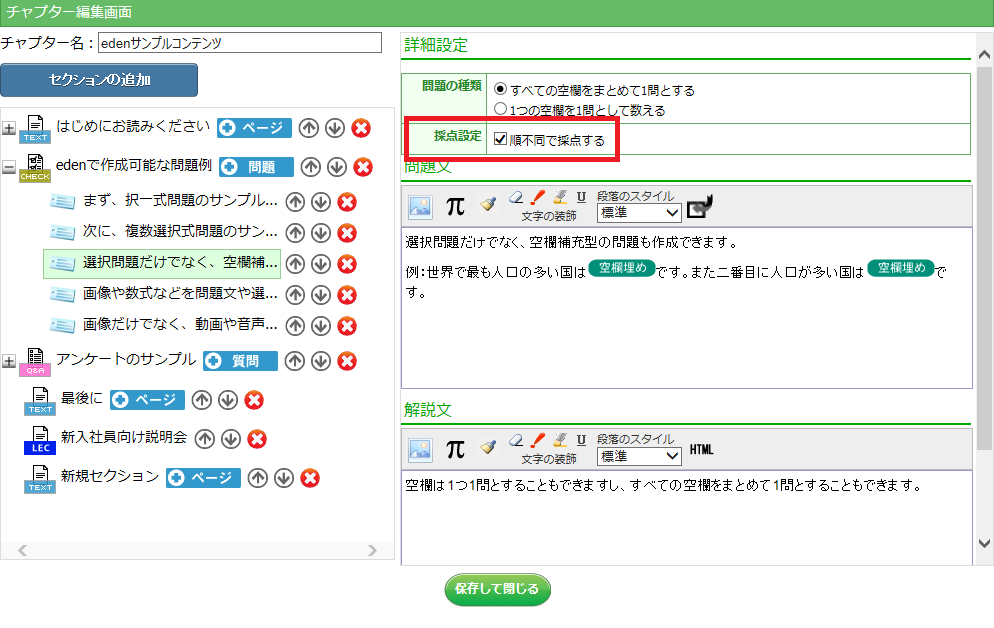This screenshot has width=994, height=628.
Task: Click second 空欄埋め blank in 問題文
Action: point(901,269)
